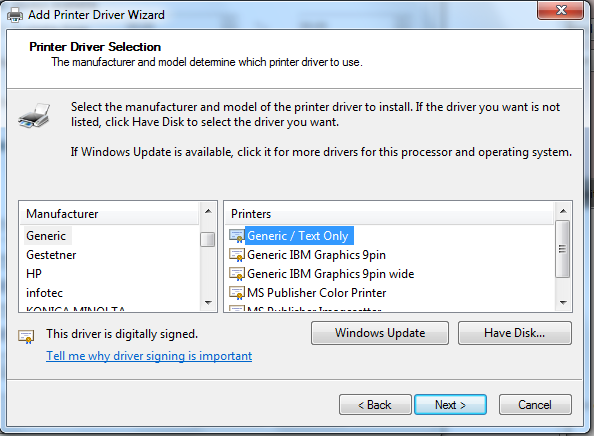Pick the MS Publisher Color Printer driver

[316, 293]
